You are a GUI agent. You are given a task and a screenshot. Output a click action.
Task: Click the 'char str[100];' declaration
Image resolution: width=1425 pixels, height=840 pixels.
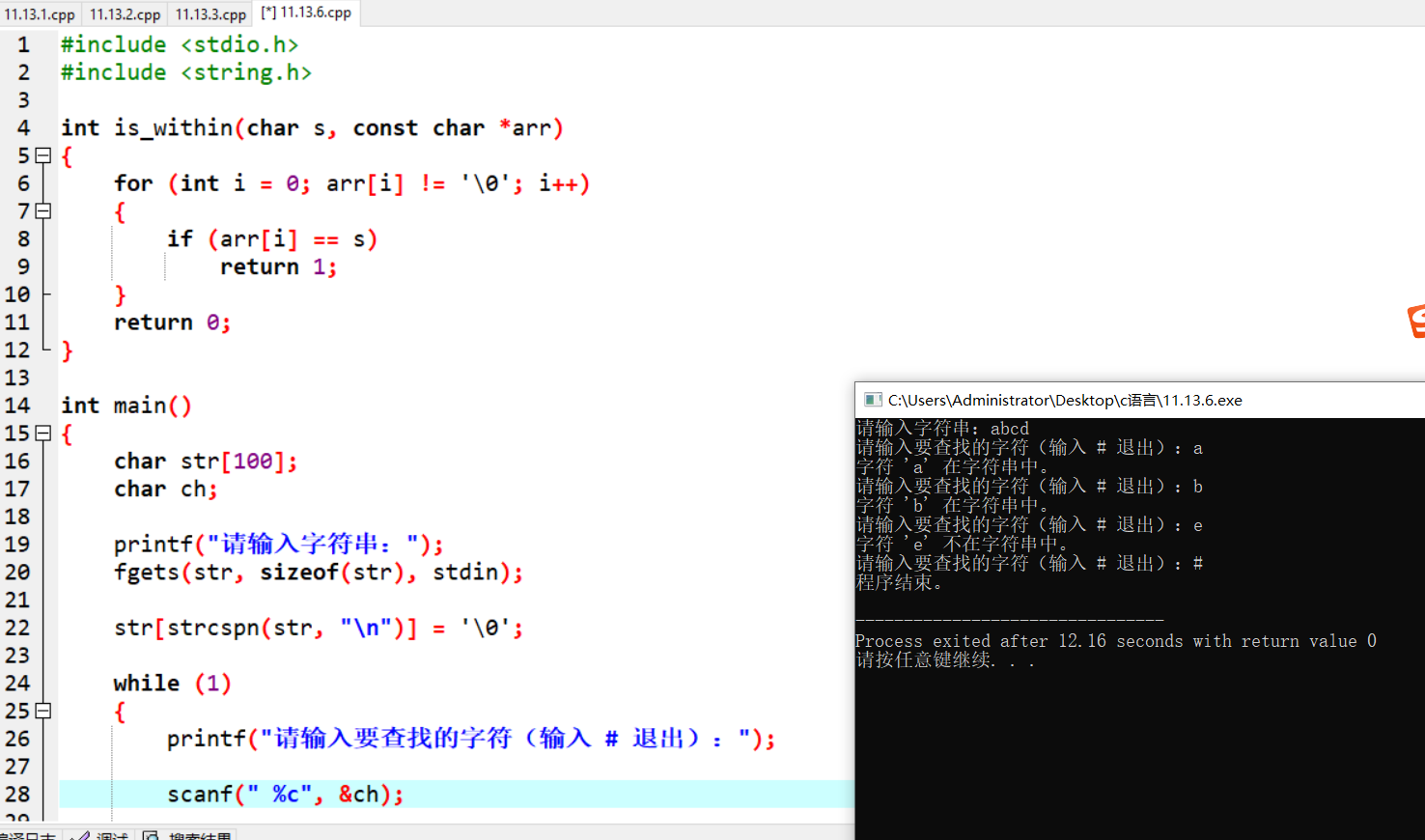206,462
